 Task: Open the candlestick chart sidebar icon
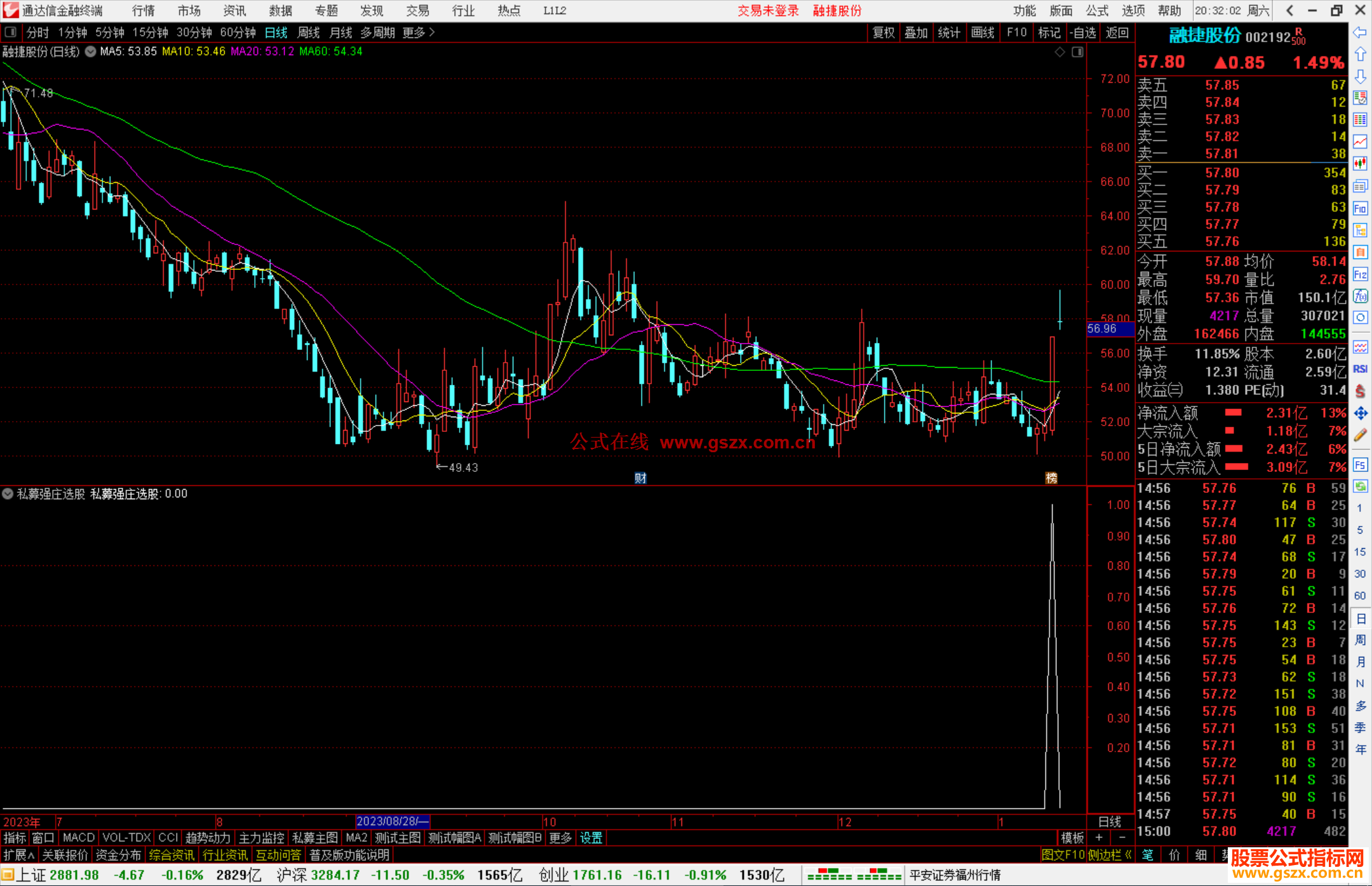click(1360, 163)
